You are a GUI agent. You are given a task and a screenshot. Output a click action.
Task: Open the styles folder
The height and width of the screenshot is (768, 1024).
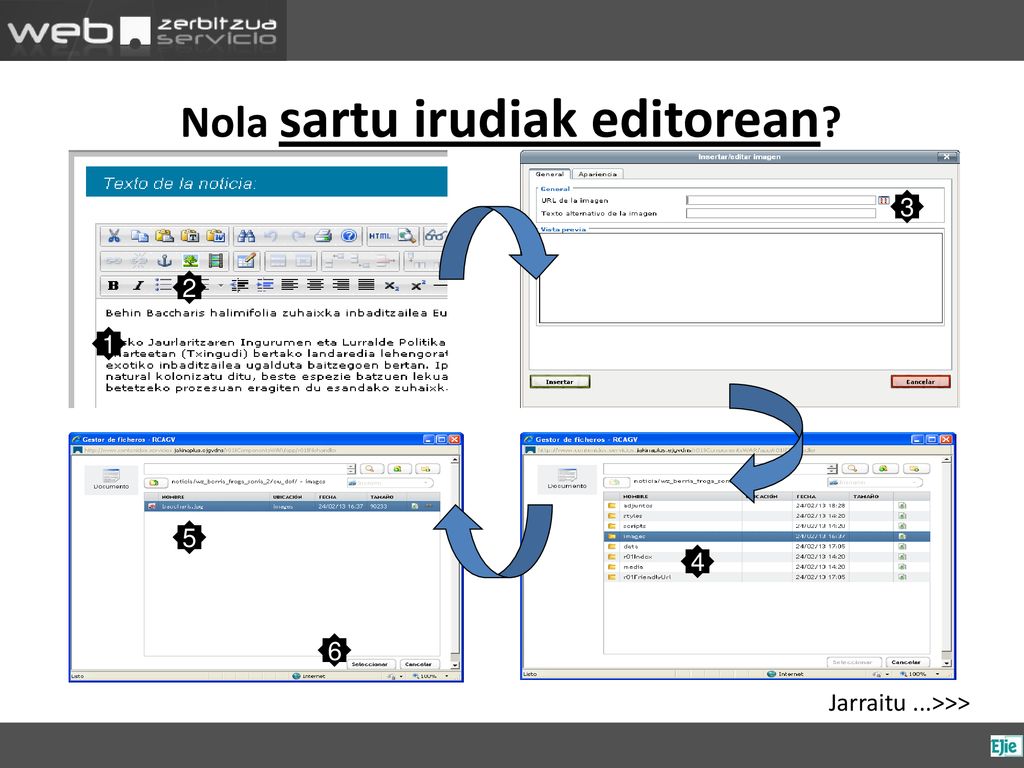coord(767,516)
